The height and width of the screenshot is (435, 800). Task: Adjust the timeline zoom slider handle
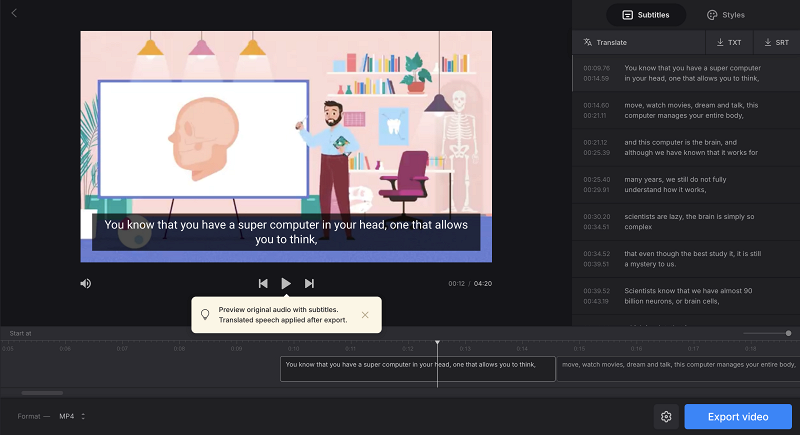[788, 334]
